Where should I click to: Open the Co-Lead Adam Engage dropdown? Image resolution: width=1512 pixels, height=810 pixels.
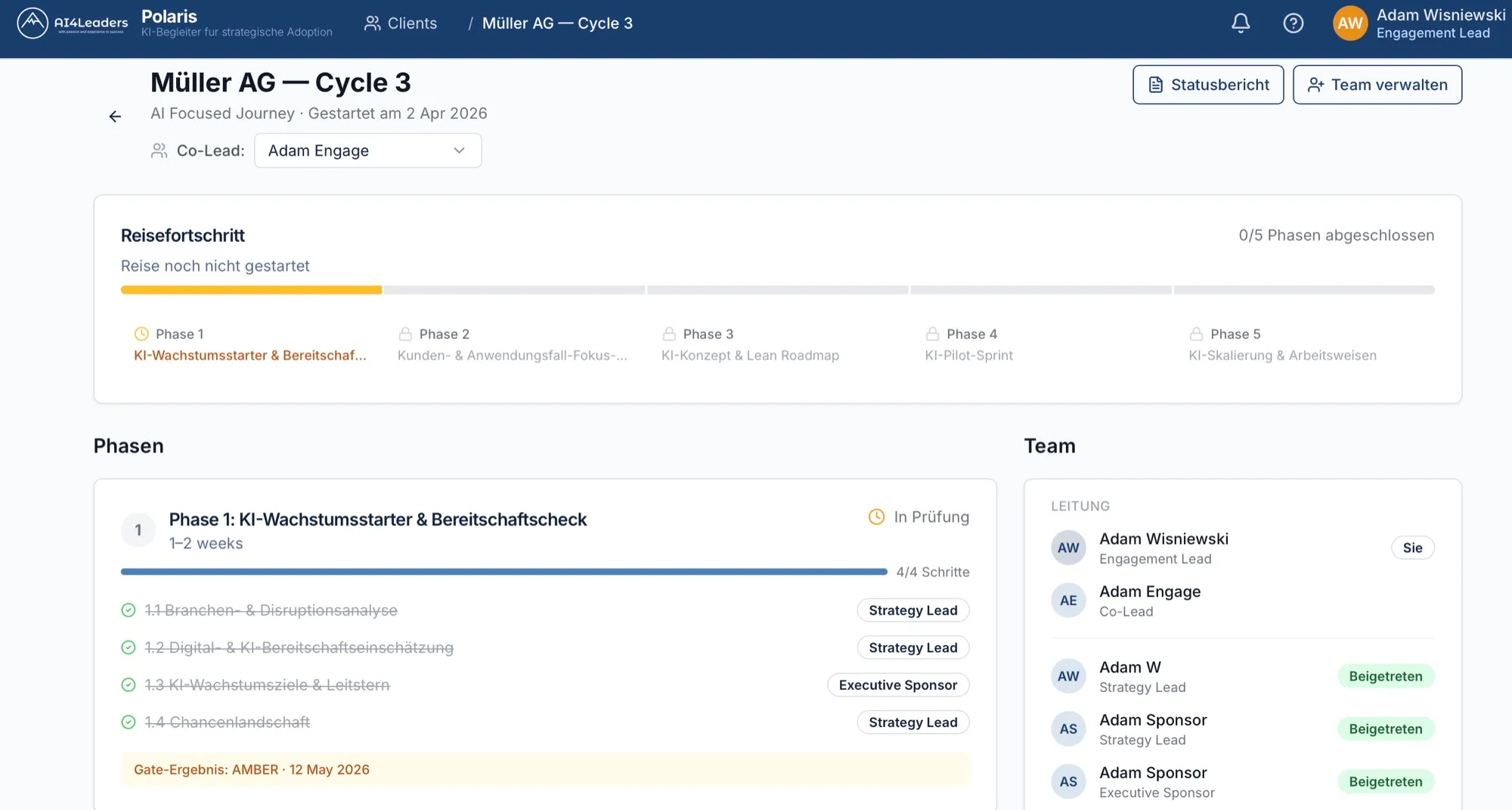367,151
